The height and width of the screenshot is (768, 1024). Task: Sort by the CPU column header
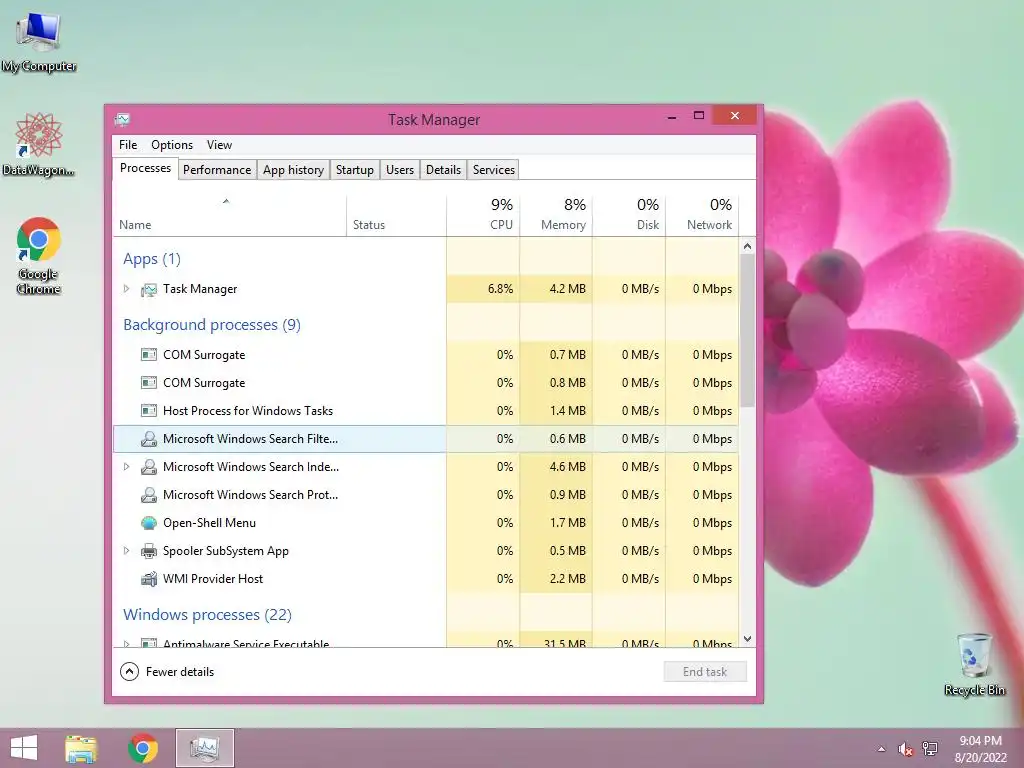483,216
